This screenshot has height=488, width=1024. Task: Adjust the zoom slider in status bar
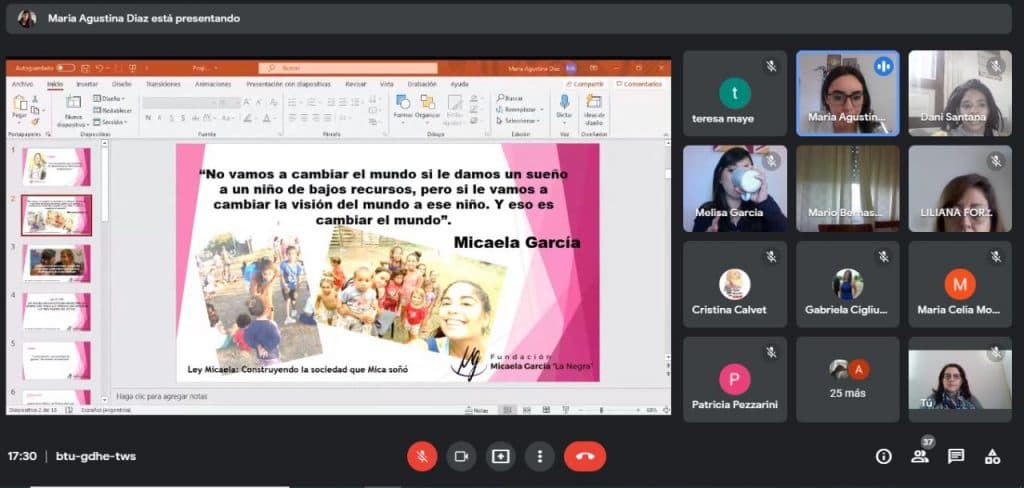(x=601, y=410)
